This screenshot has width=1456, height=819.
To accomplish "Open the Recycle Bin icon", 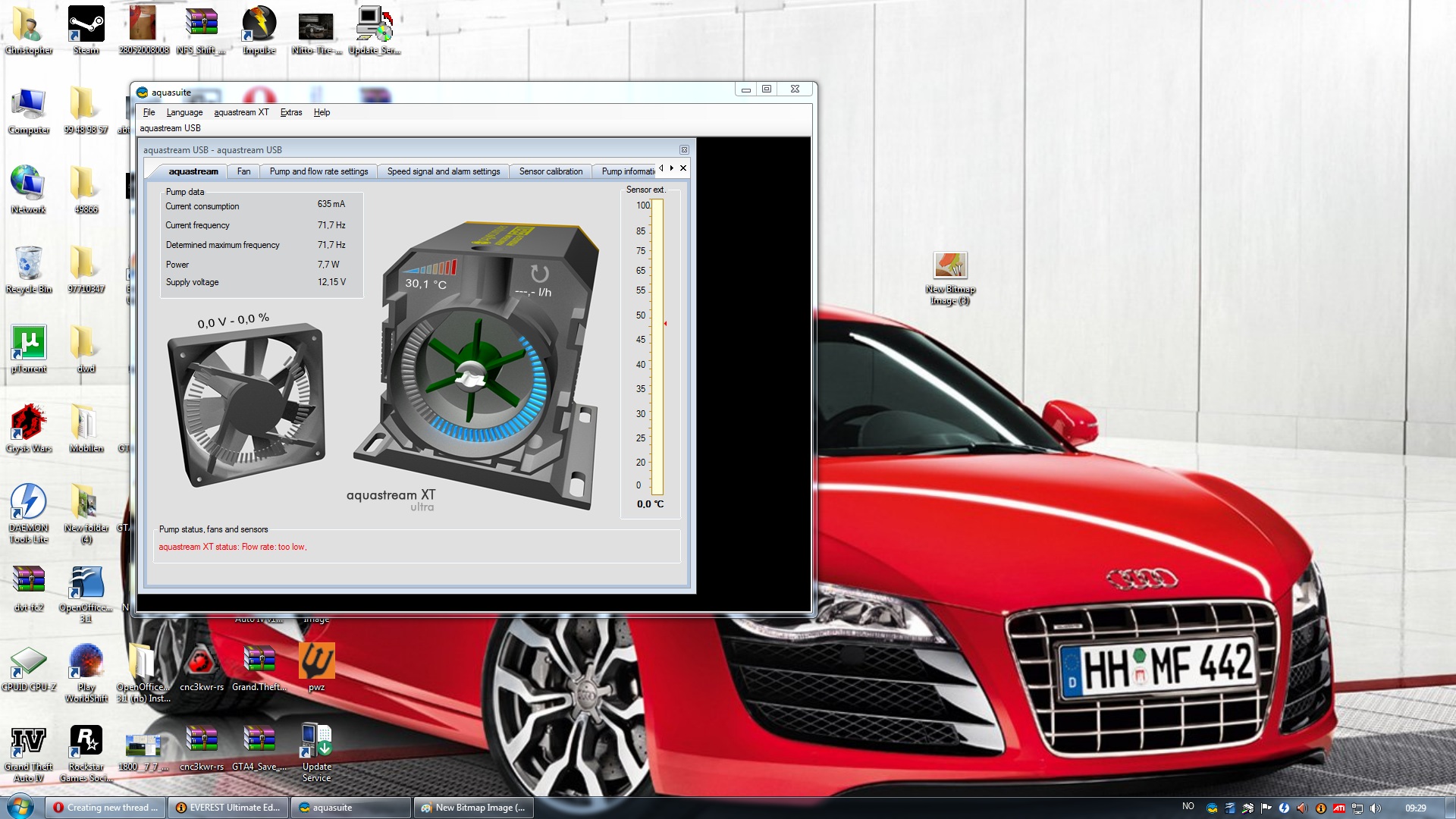I will click(29, 264).
